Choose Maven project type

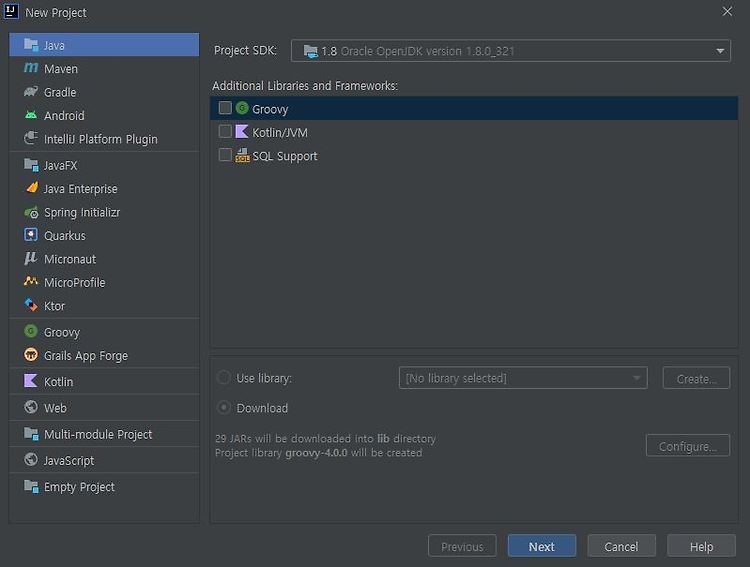pyautogui.click(x=104, y=68)
